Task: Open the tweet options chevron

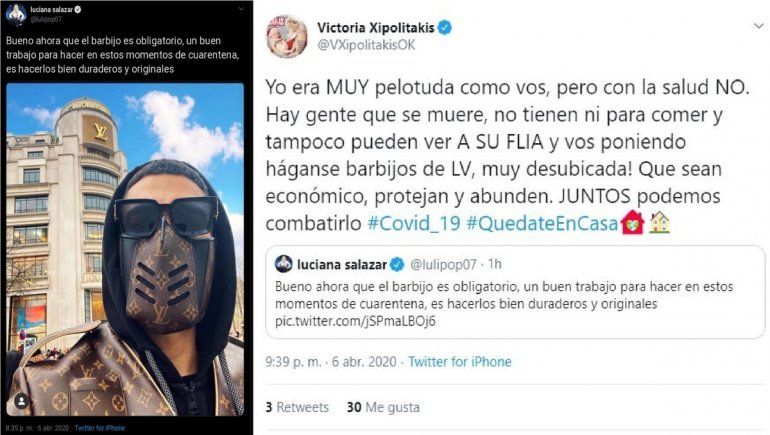Action: tap(759, 27)
